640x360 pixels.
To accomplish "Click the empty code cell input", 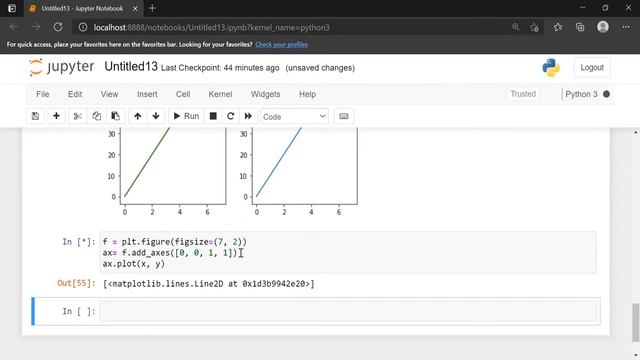I will click(x=348, y=311).
